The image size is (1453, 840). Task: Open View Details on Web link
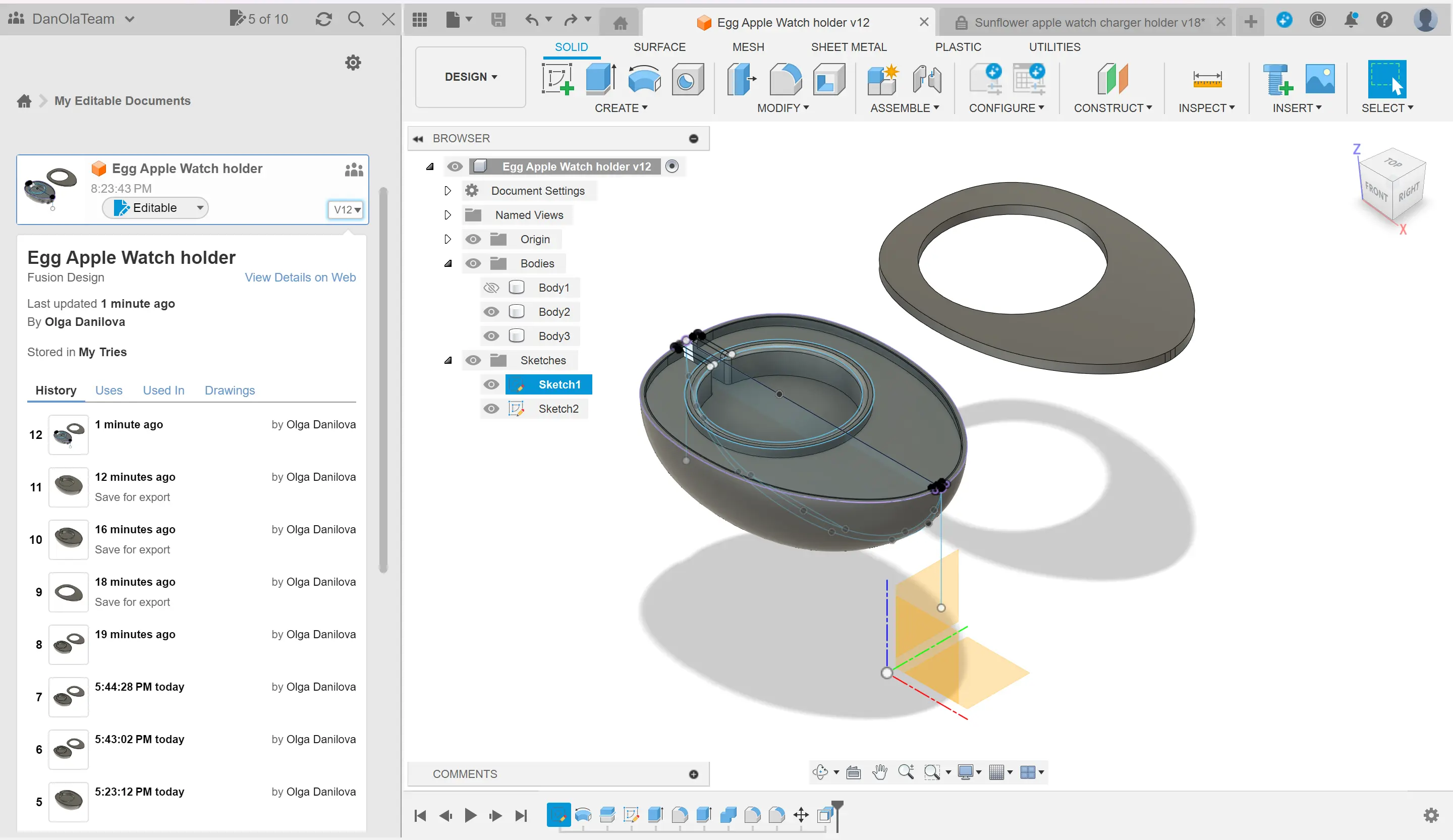pyautogui.click(x=300, y=277)
